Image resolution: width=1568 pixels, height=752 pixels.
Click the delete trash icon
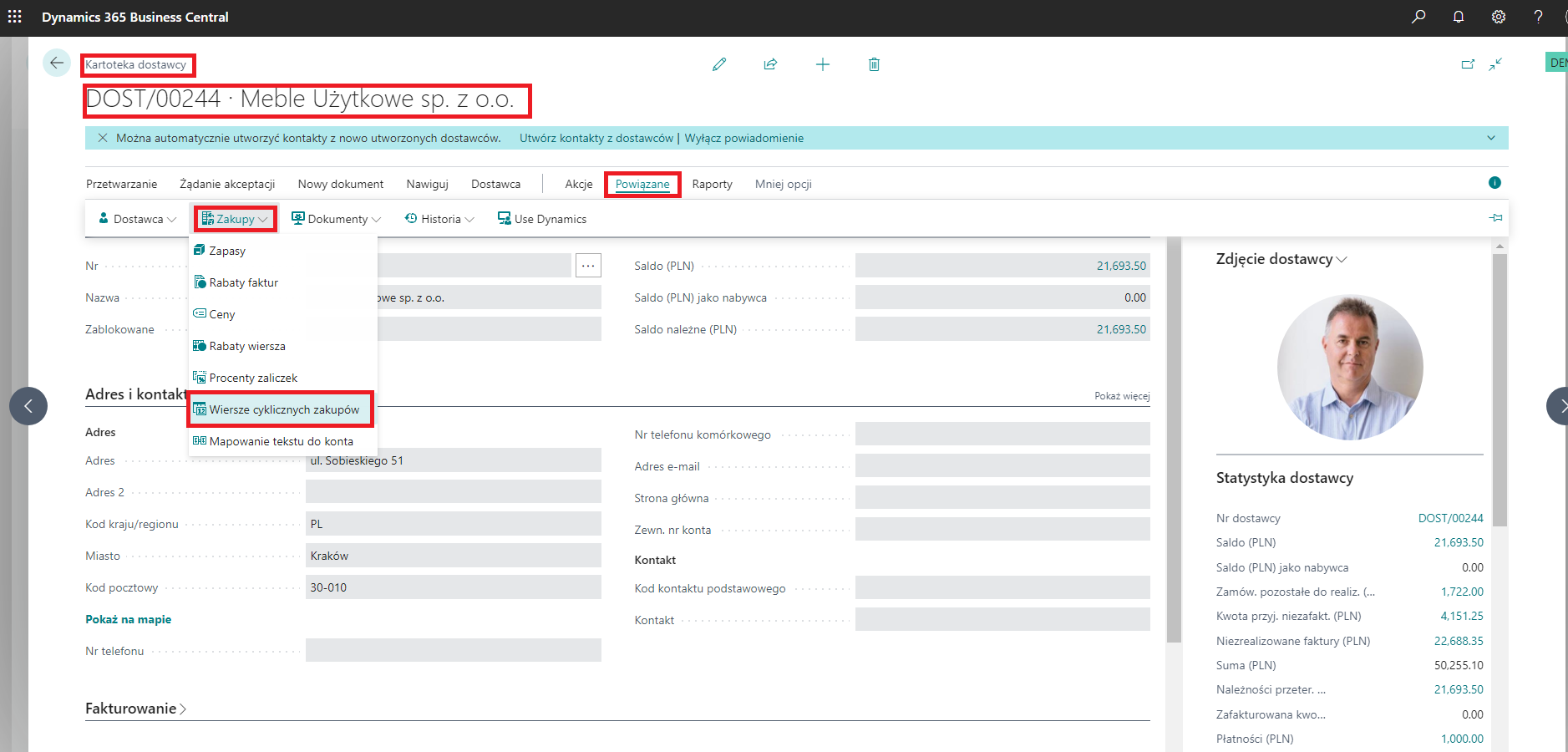[874, 64]
